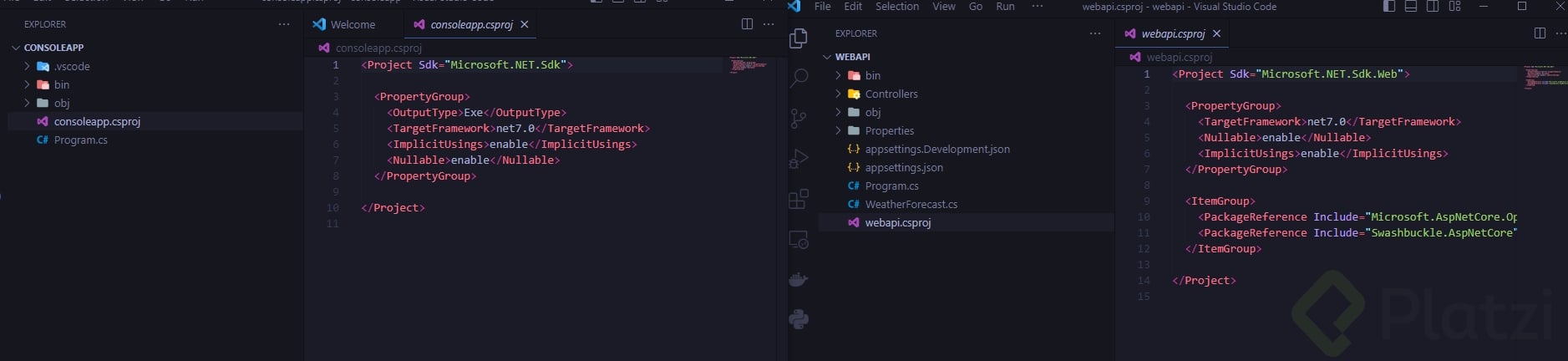Open Run and Debug view in webapi window
The height and width of the screenshot is (361, 1568).
coord(799,159)
